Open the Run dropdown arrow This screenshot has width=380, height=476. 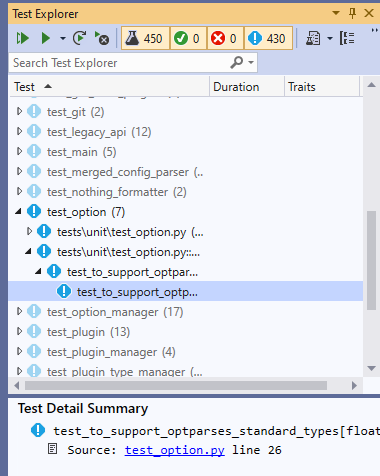coord(63,38)
